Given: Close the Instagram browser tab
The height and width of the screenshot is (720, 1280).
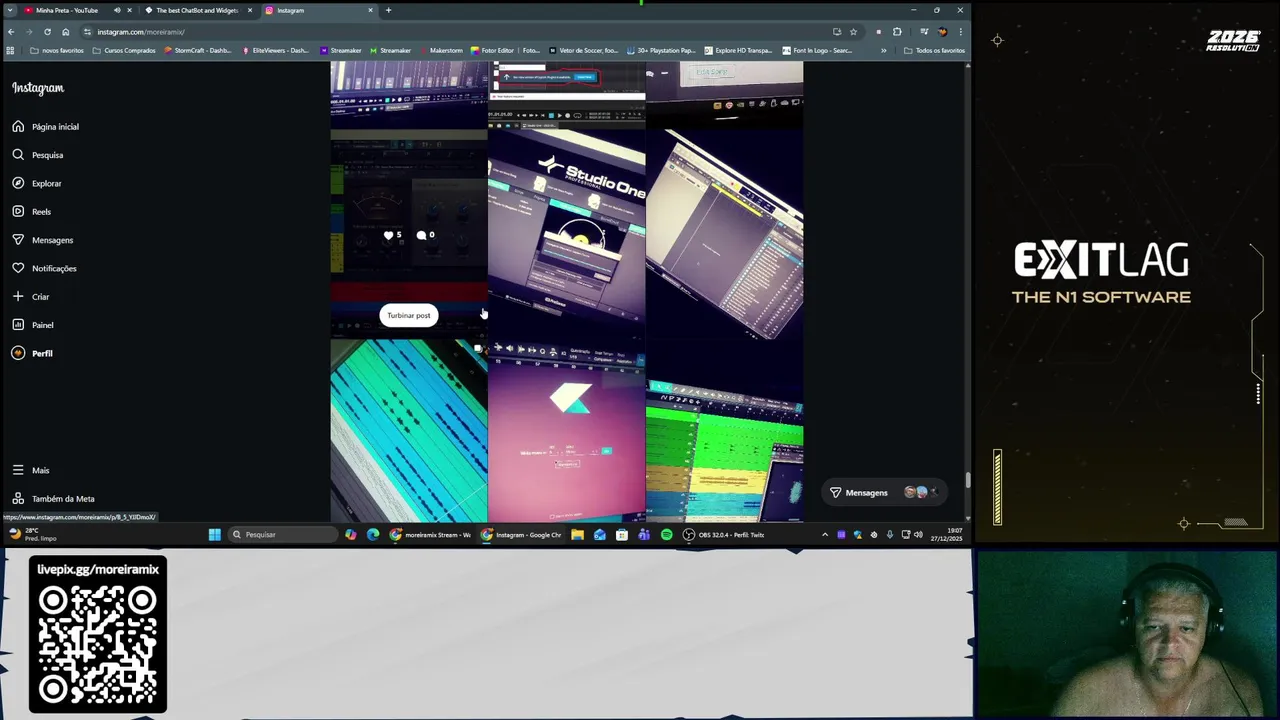Looking at the screenshot, I should tap(370, 10).
